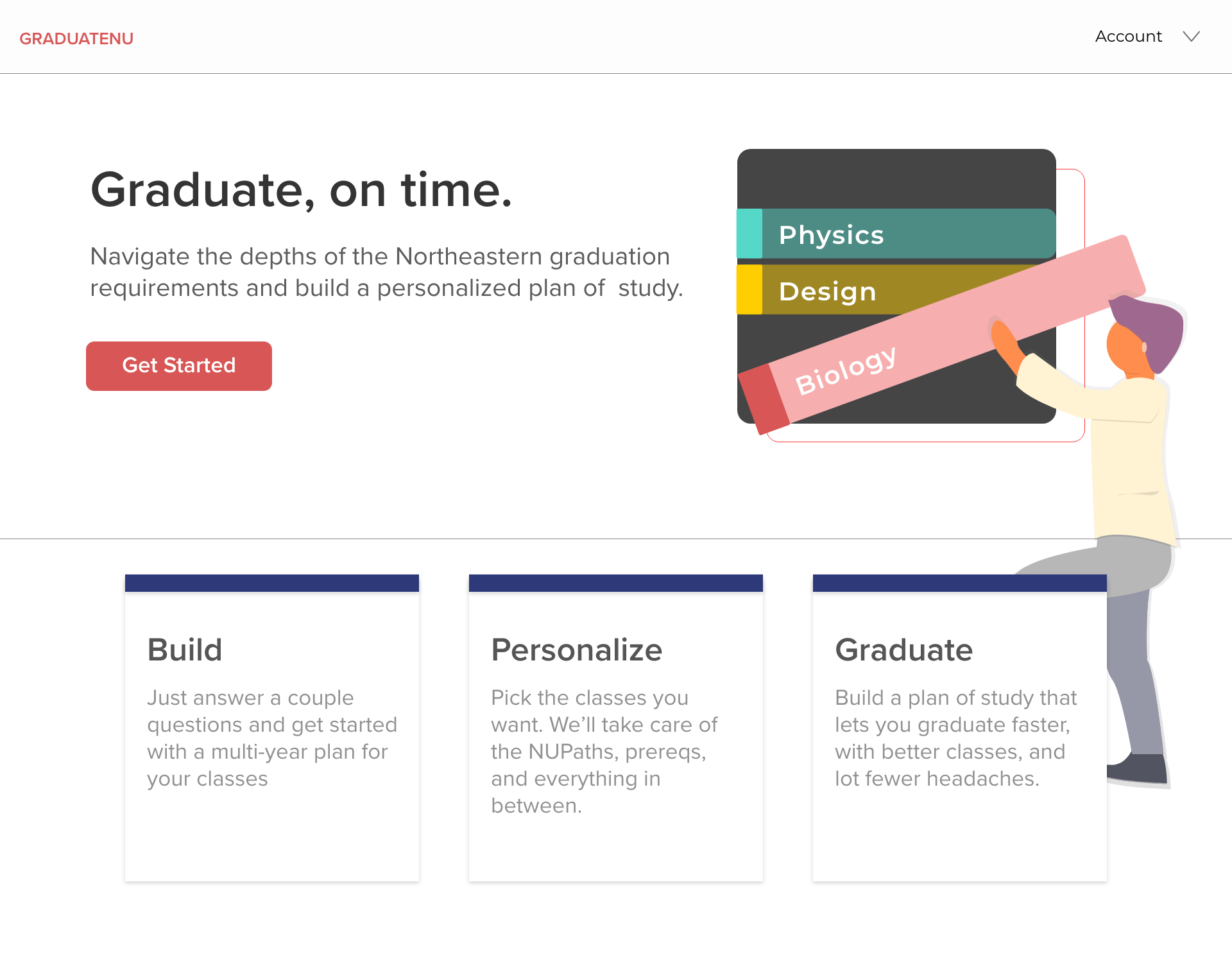
Task: Open the Account menu
Action: pos(1128,37)
